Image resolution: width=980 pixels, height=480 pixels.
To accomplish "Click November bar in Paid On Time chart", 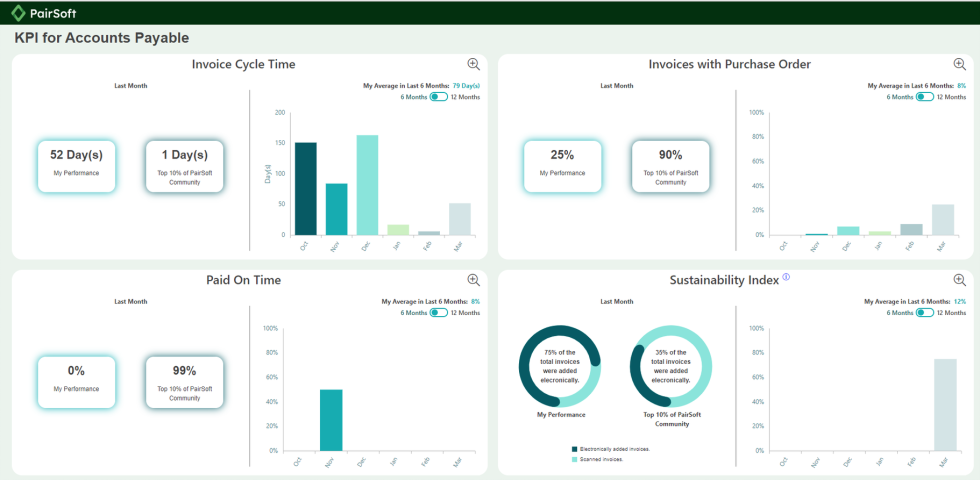I will [331, 420].
